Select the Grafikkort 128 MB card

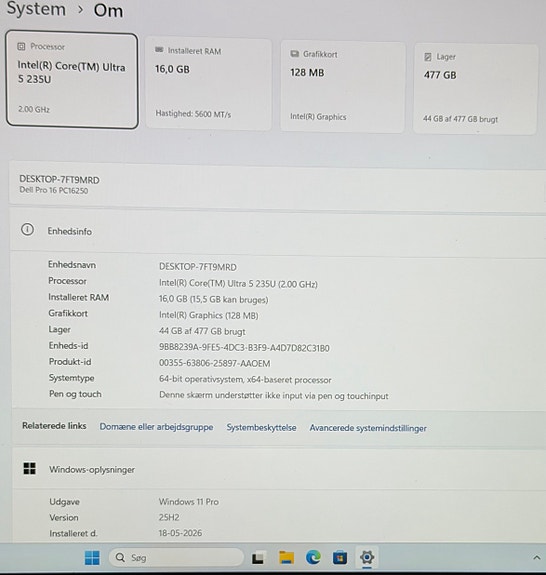pos(343,87)
